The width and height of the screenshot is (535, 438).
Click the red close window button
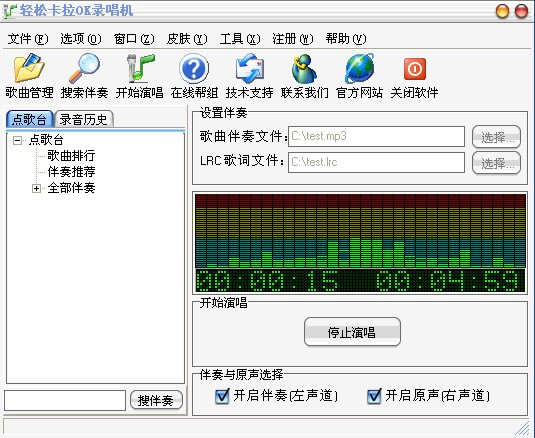click(x=521, y=11)
